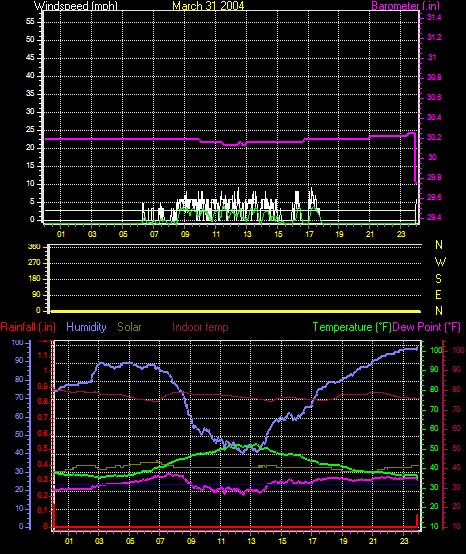
Task: Select the Humidity legend label
Action: pos(86,327)
